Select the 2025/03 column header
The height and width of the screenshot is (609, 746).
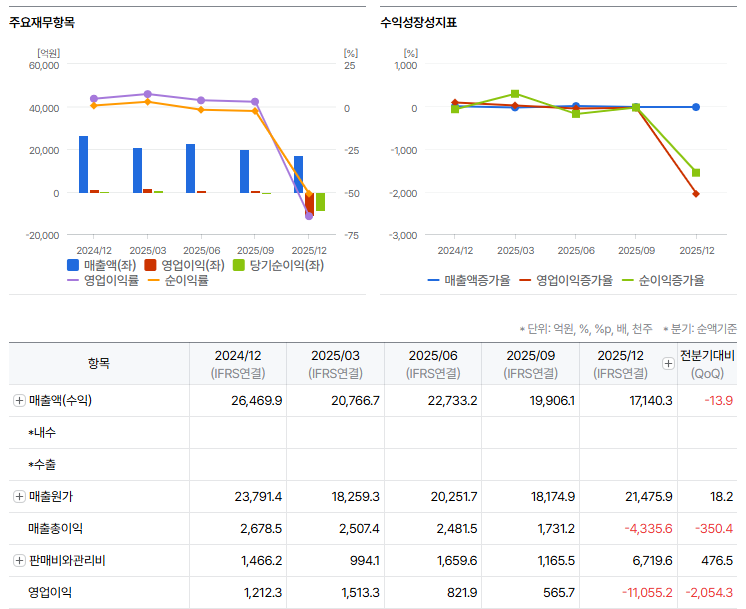point(335,364)
